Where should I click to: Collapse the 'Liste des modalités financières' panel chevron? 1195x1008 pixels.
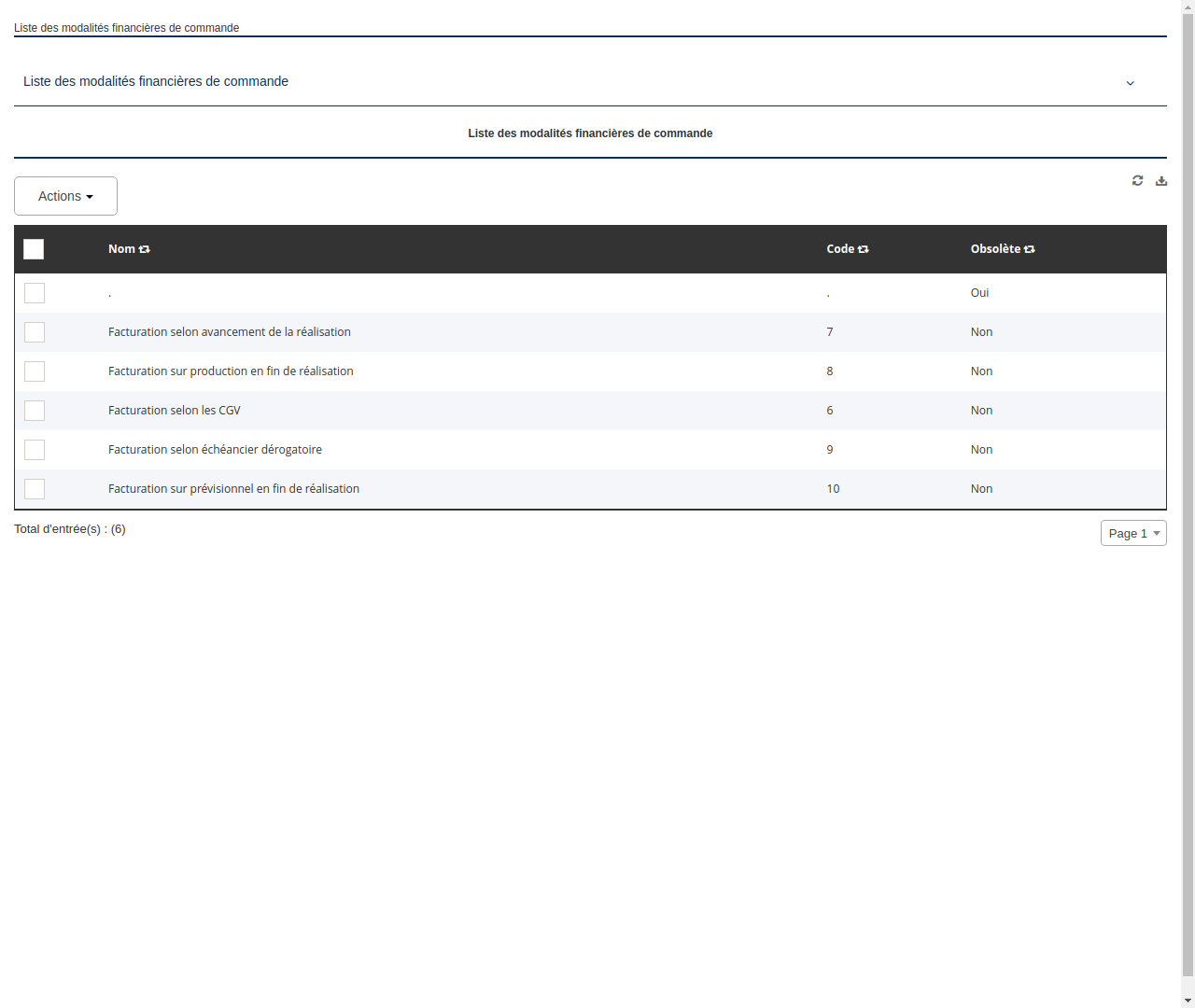(1130, 83)
